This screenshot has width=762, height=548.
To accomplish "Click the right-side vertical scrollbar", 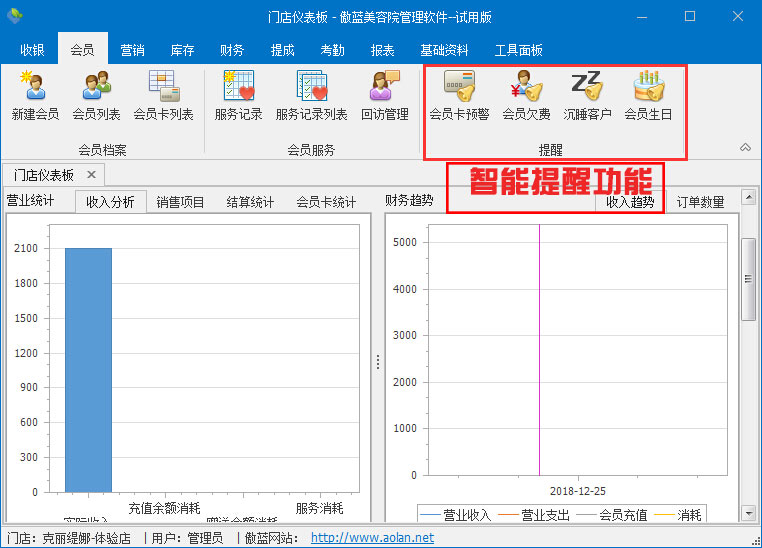I will [747, 280].
